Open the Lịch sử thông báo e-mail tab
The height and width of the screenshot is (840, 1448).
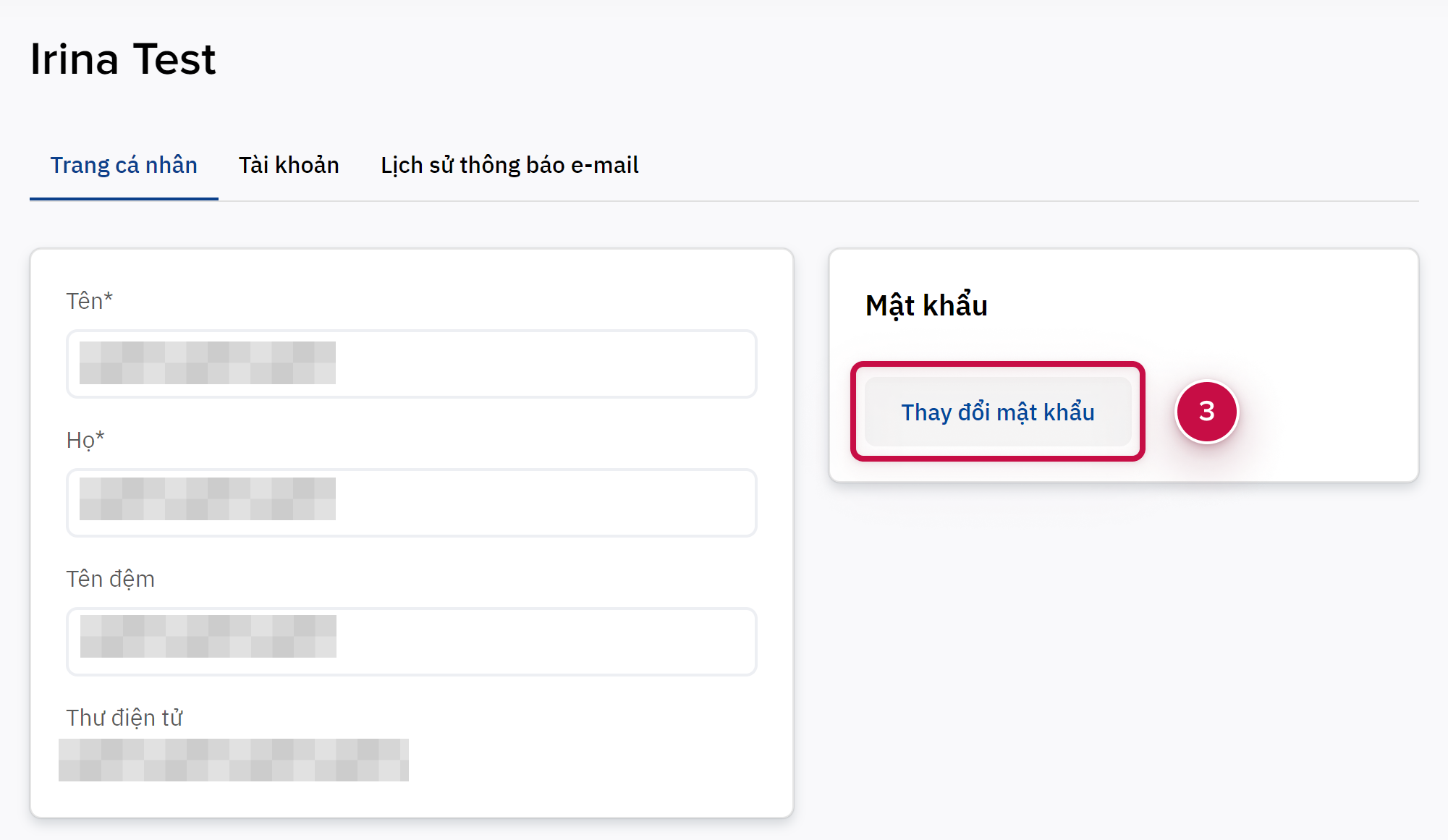point(509,166)
